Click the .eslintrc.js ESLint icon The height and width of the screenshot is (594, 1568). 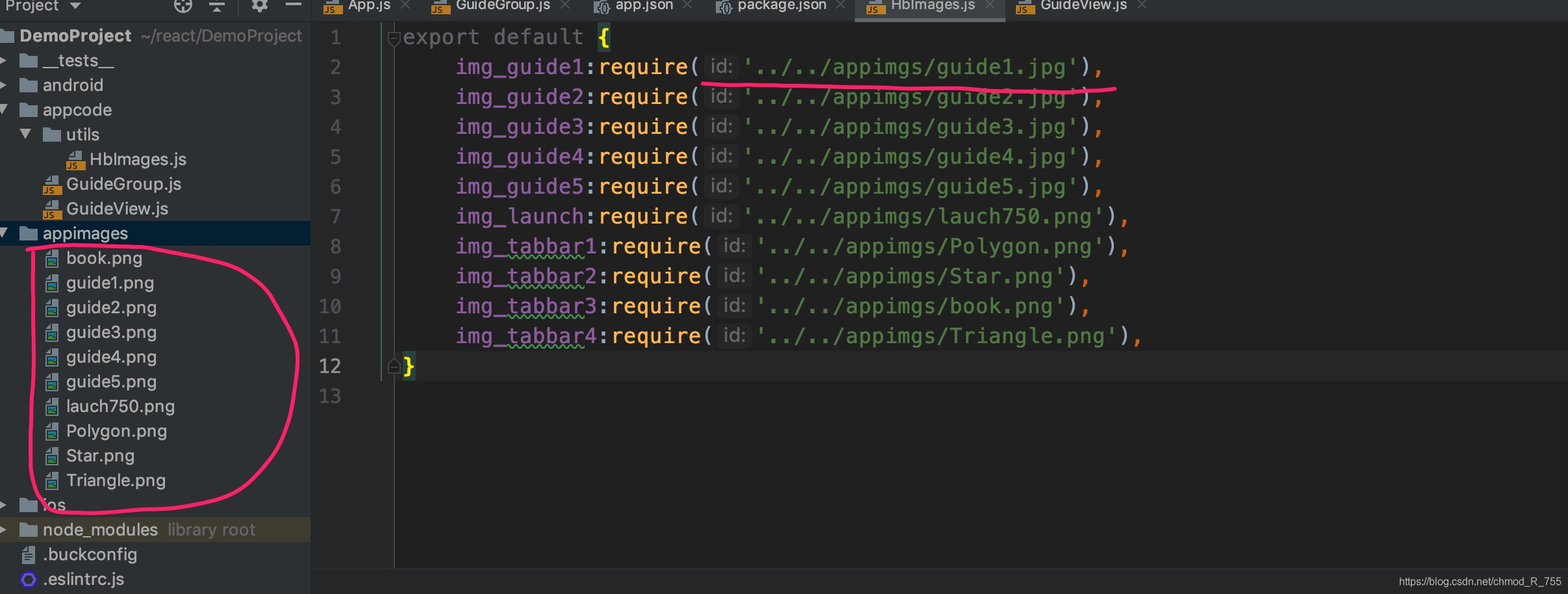point(29,579)
